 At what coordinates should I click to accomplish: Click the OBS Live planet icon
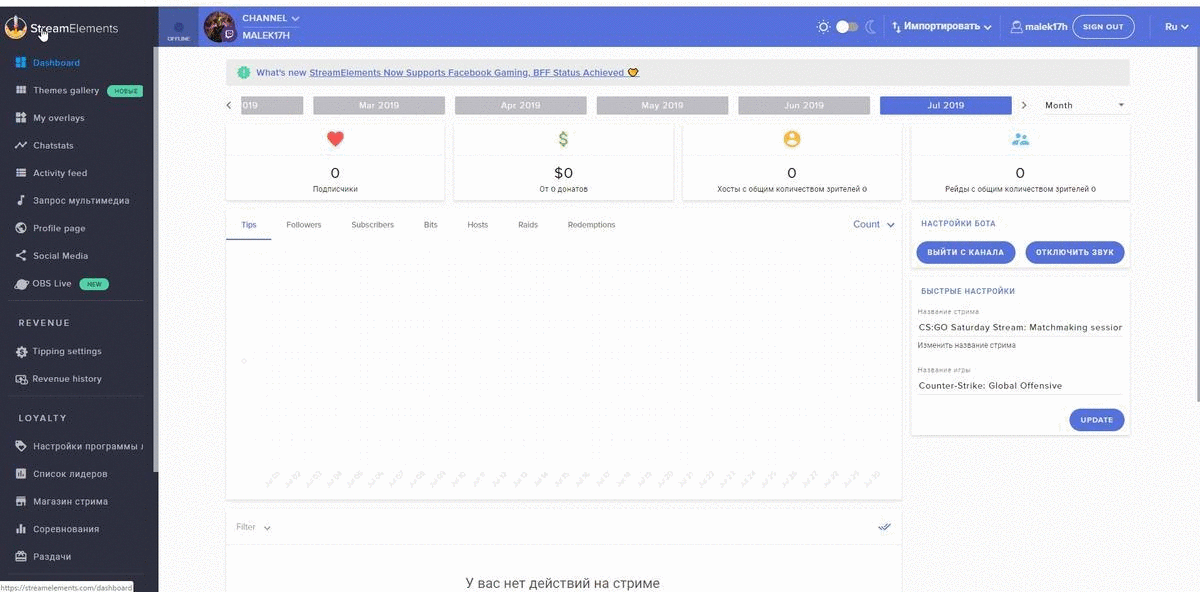click(22, 284)
